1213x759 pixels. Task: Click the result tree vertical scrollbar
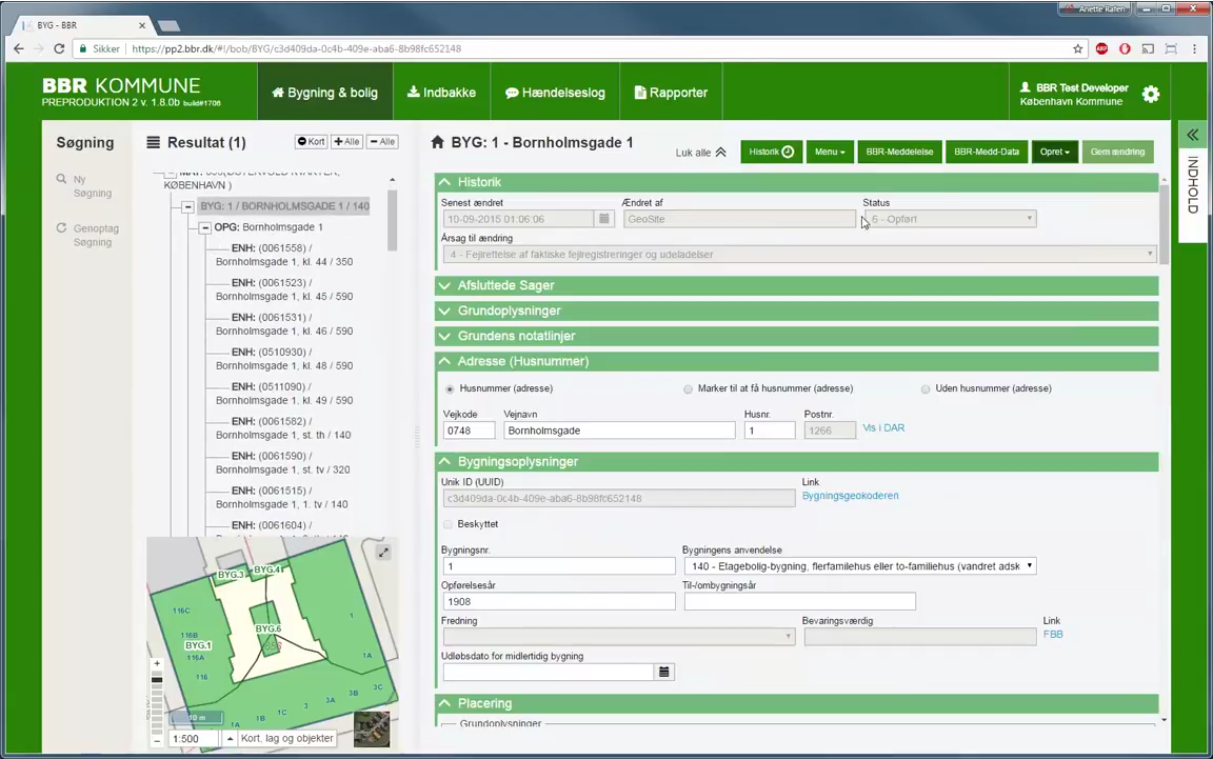click(x=392, y=220)
